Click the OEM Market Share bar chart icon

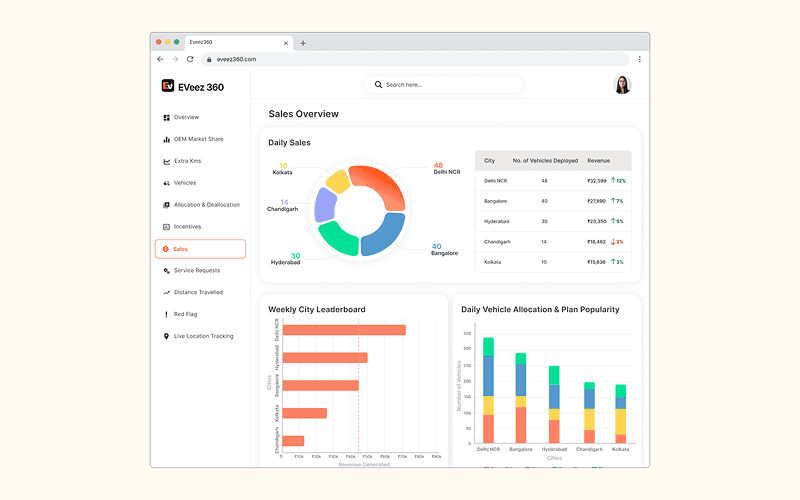tap(166, 139)
